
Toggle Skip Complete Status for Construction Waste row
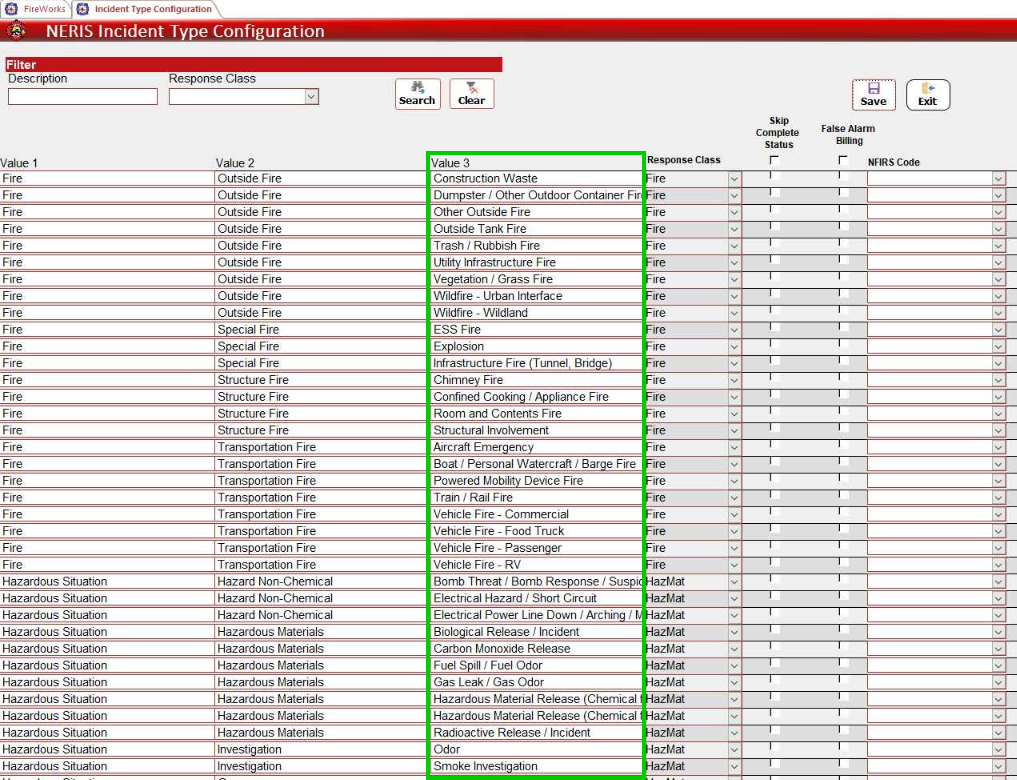774,178
